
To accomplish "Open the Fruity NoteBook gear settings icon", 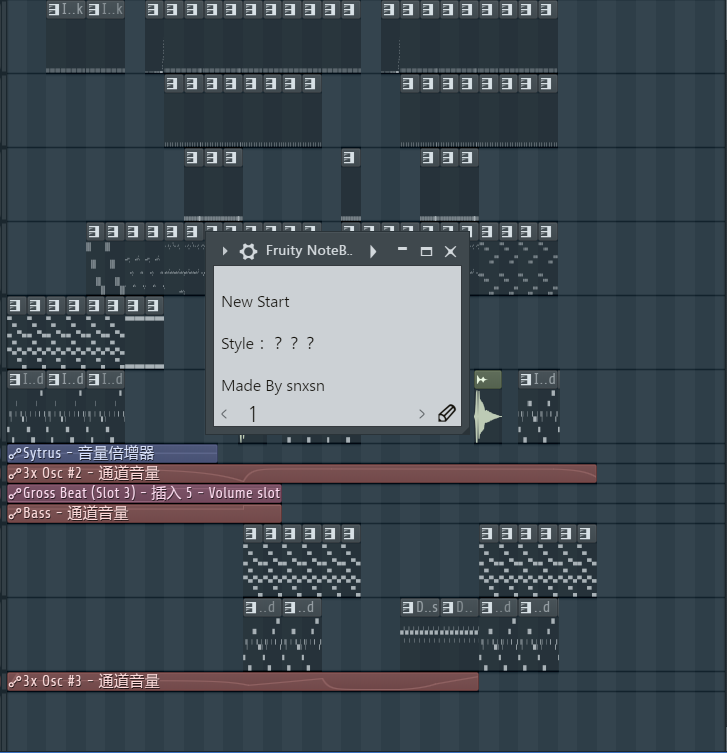I will (249, 252).
